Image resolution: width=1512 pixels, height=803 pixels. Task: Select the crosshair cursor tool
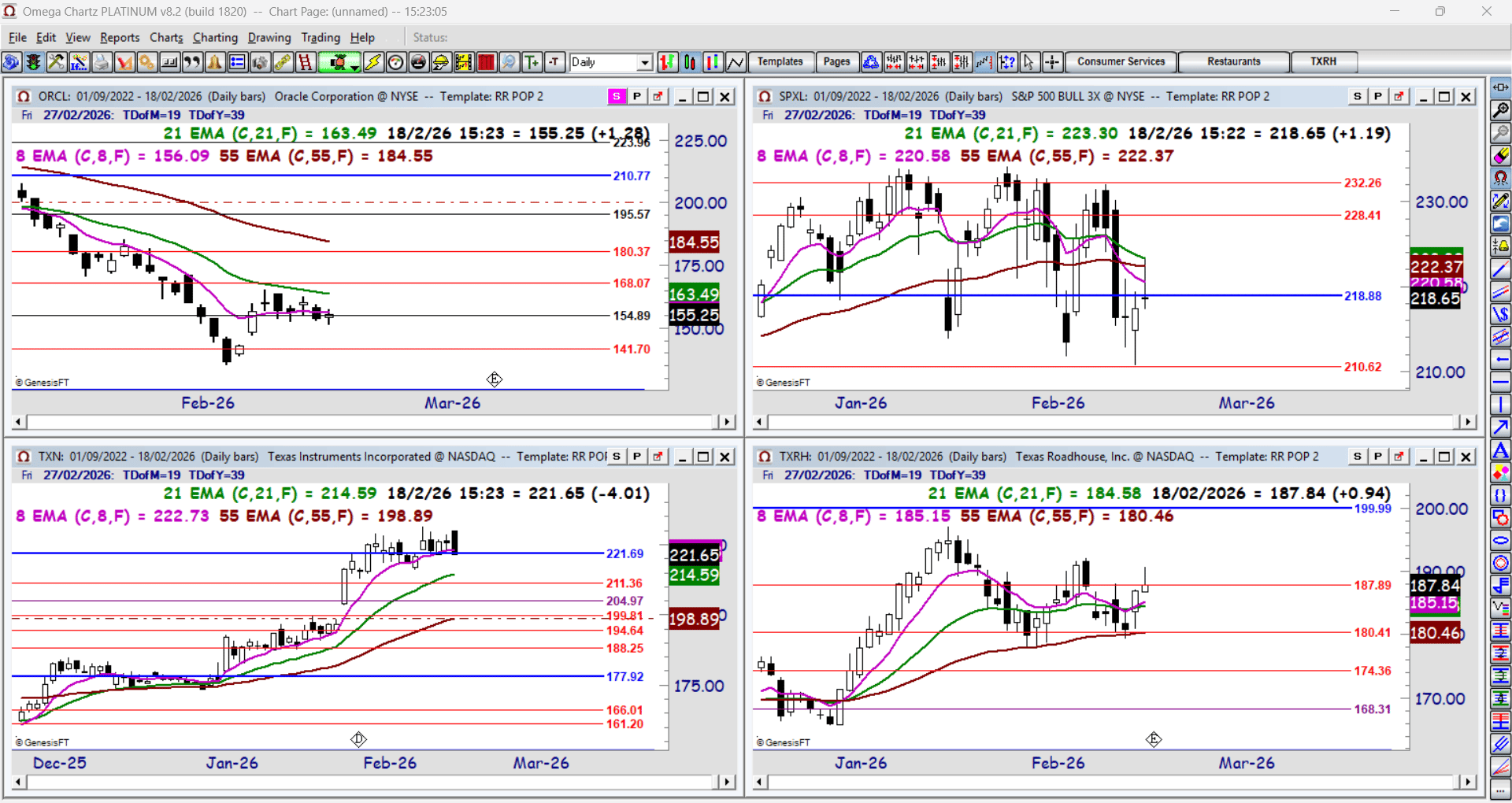[1053, 62]
